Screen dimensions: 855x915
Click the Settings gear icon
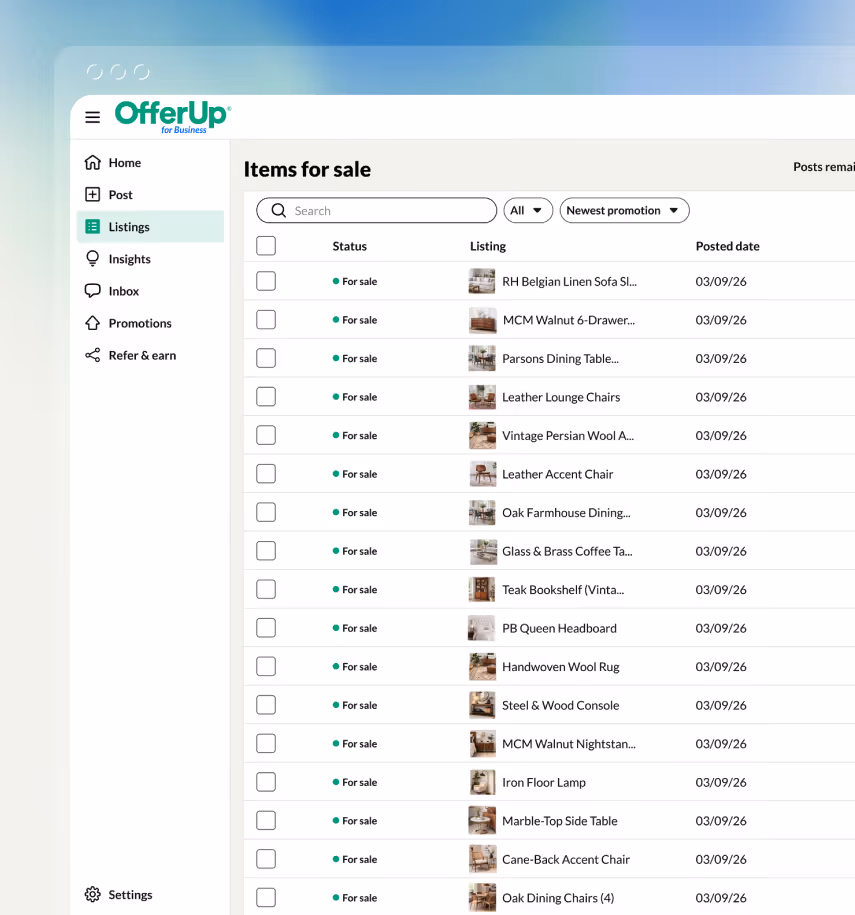93,894
